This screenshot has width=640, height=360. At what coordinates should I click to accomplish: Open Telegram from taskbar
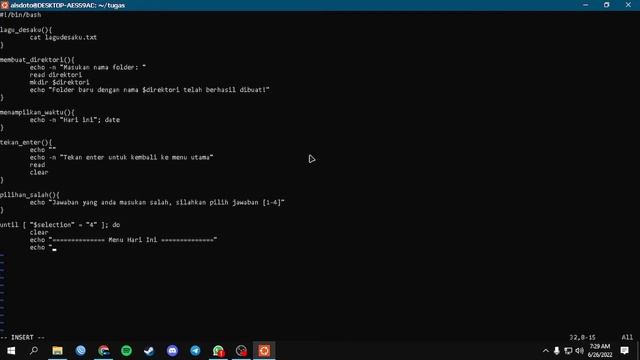click(195, 351)
